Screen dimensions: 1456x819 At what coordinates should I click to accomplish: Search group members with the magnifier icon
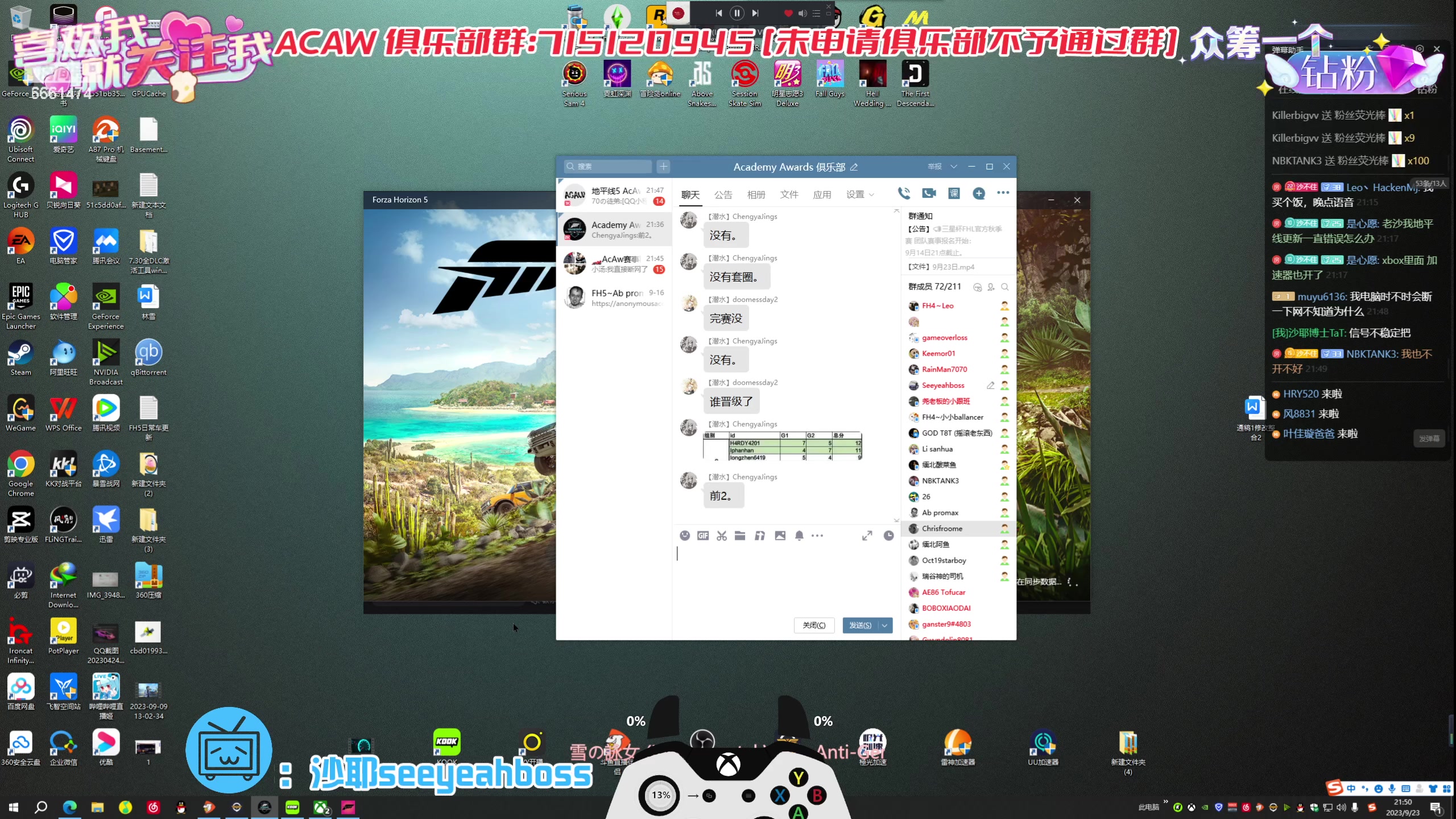[1005, 287]
